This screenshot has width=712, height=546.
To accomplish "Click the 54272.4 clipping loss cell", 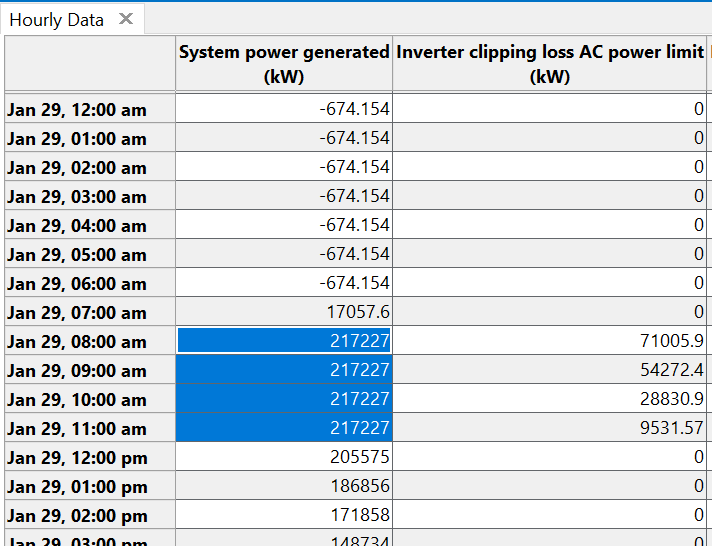I will 550,370.
